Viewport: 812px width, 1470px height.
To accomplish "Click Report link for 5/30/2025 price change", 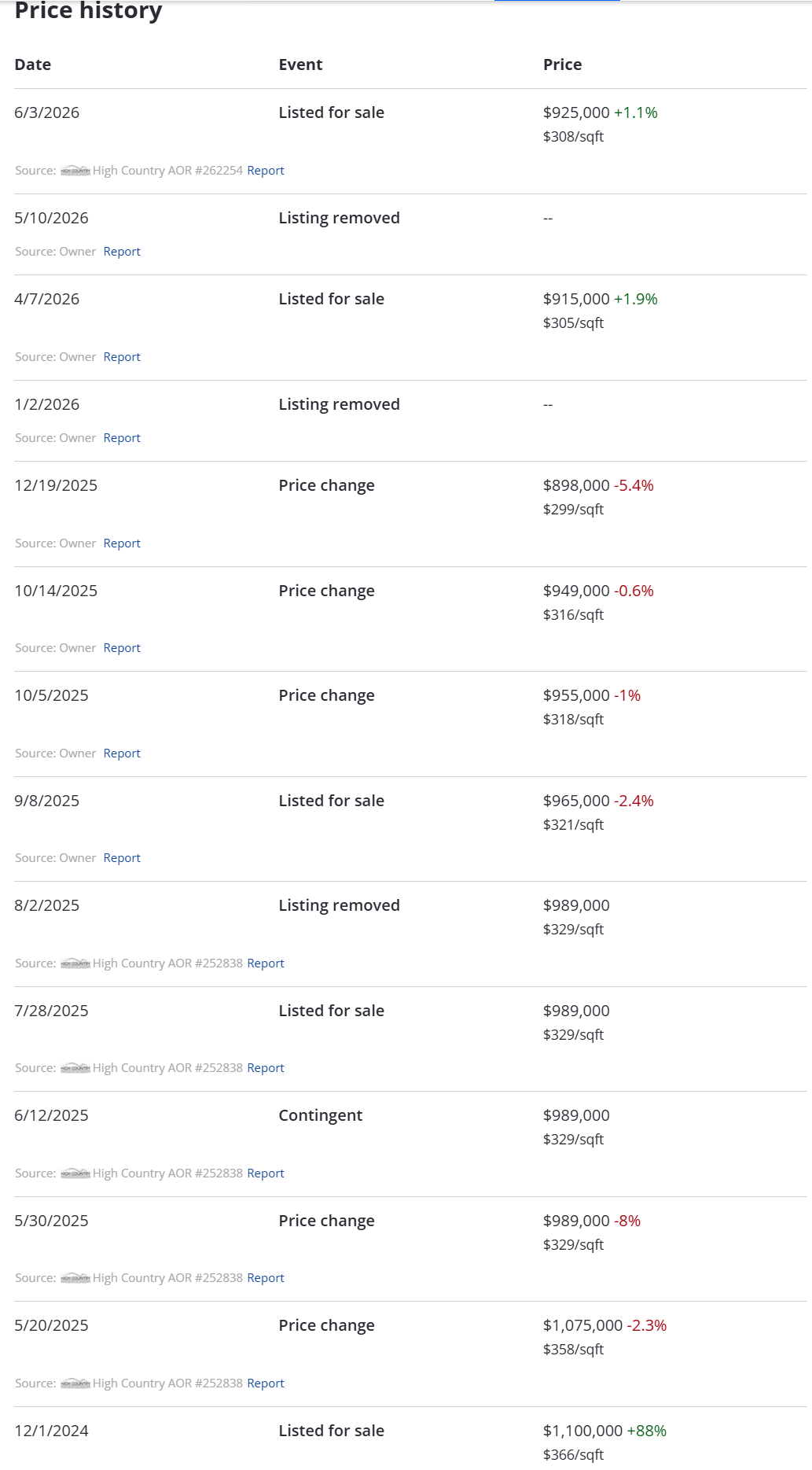I will (266, 1278).
